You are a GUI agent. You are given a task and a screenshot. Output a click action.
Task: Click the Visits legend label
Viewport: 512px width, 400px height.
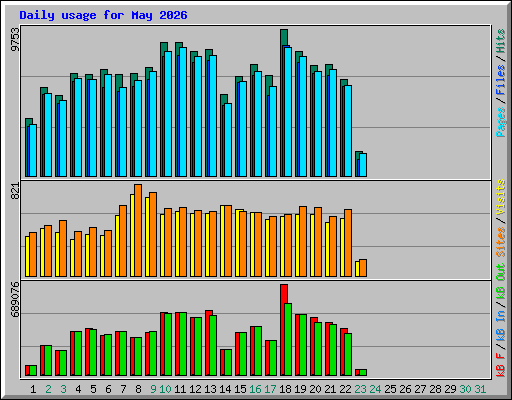pos(501,197)
